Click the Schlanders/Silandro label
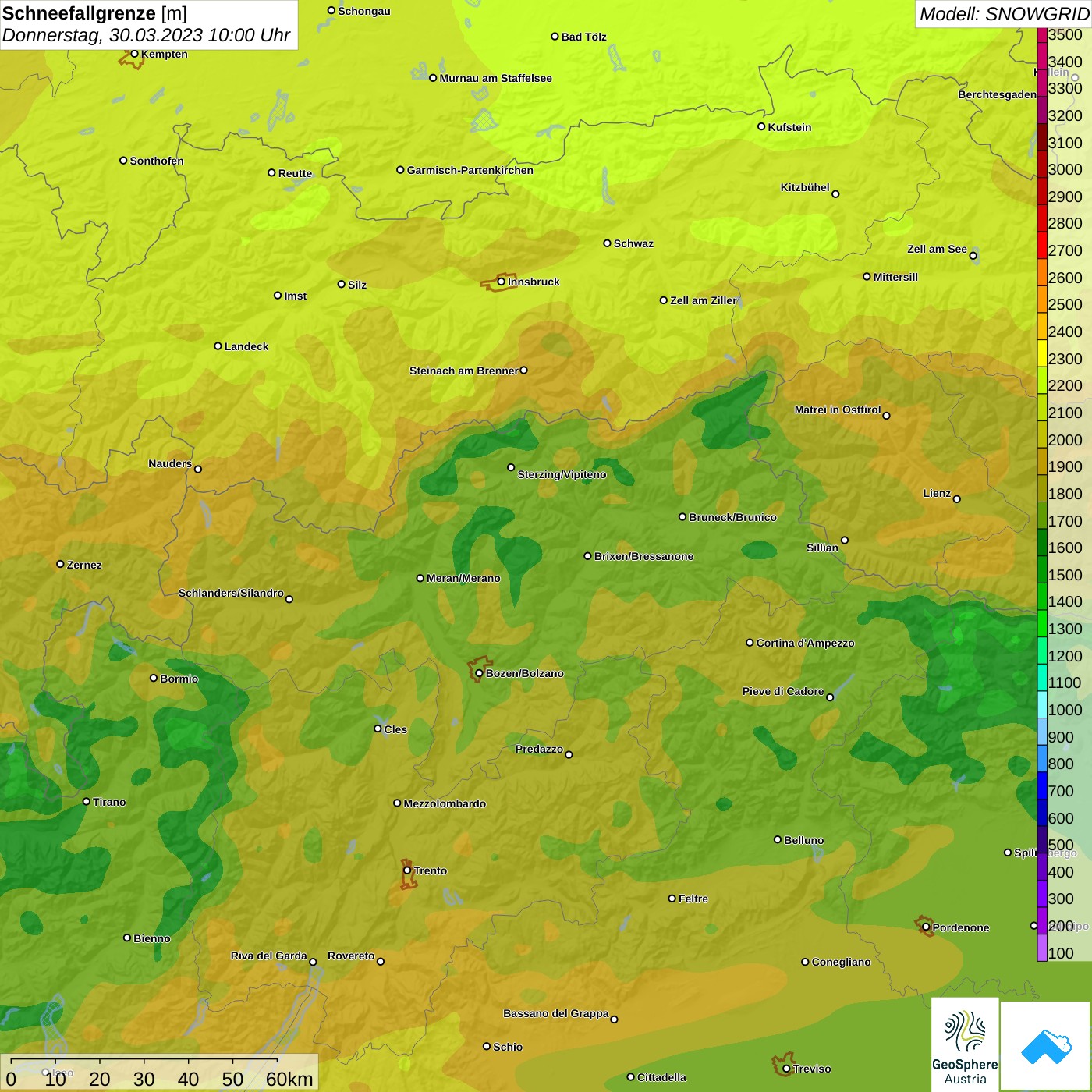Screen dimensions: 1092x1092 click(231, 593)
